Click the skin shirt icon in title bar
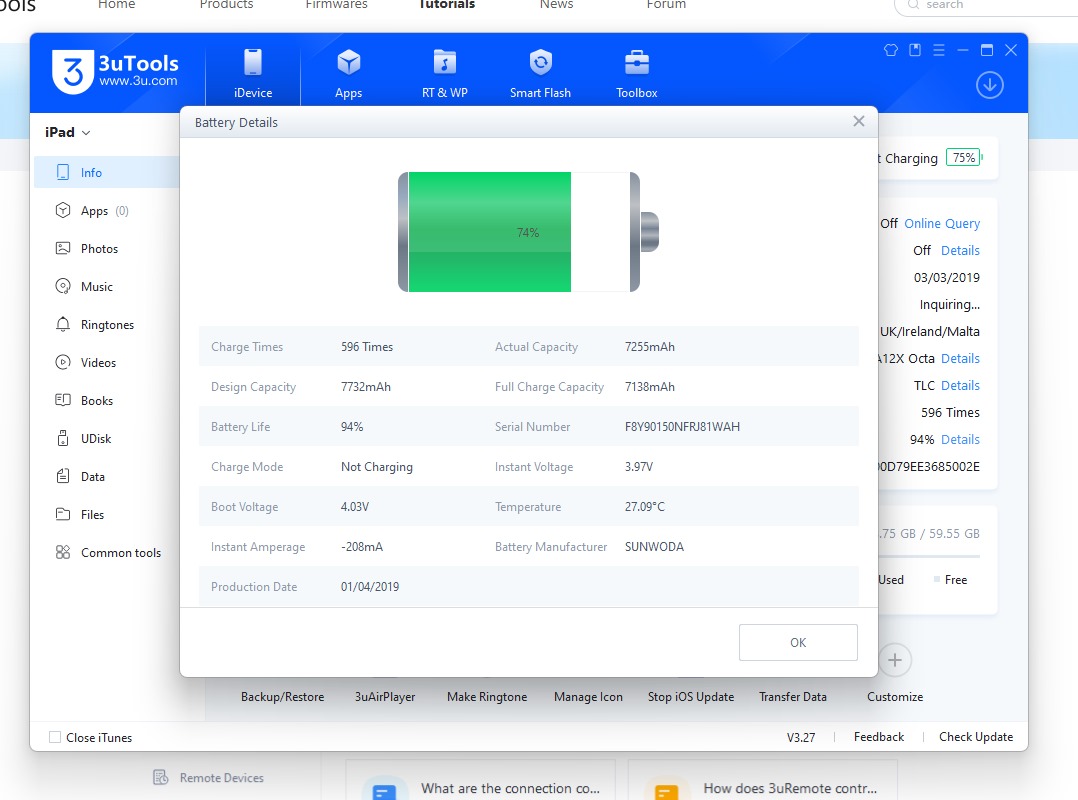1078x800 pixels. (x=891, y=50)
